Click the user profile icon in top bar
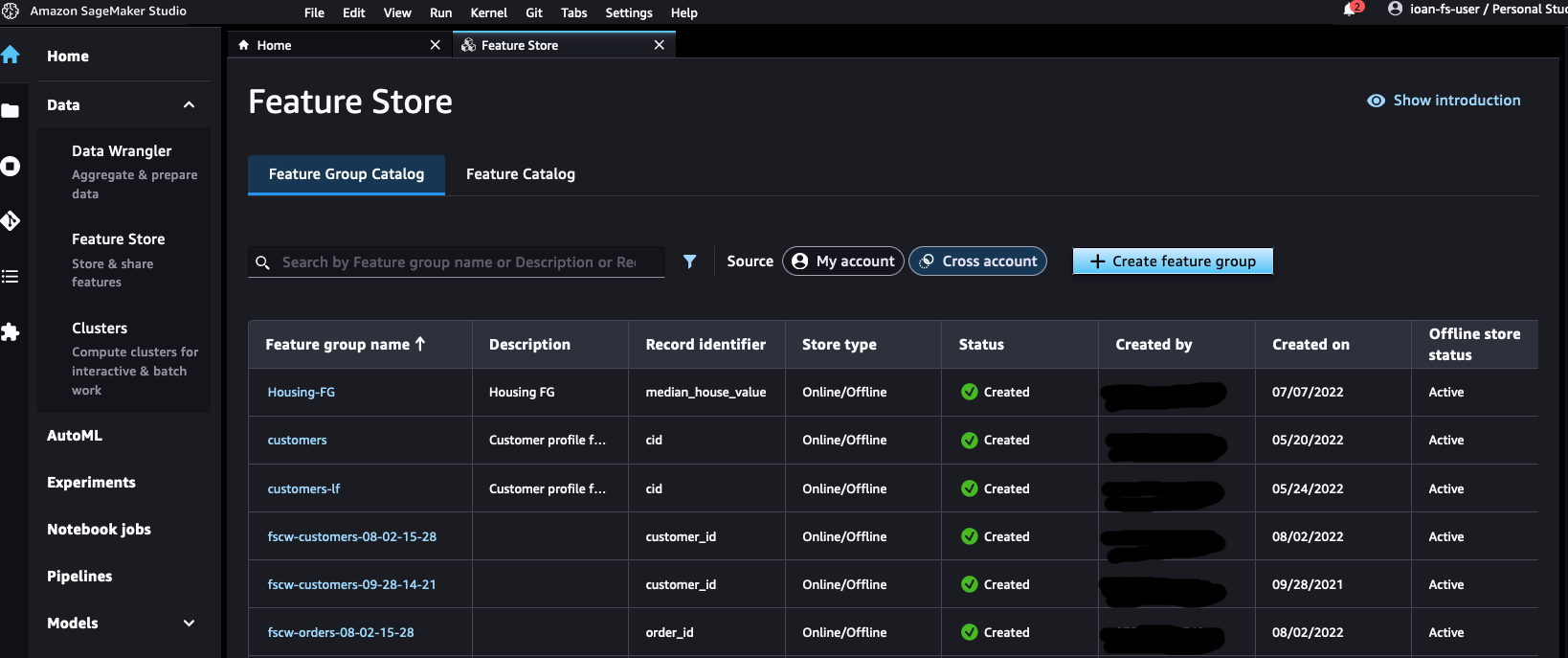 (1395, 9)
